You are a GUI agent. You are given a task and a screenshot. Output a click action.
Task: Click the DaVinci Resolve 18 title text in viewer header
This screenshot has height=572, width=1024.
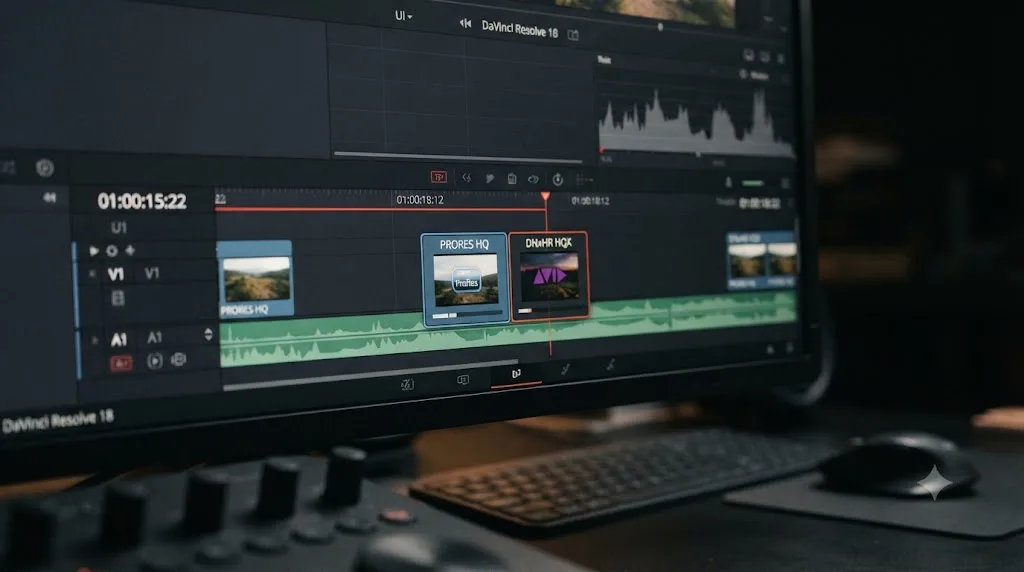pyautogui.click(x=519, y=29)
